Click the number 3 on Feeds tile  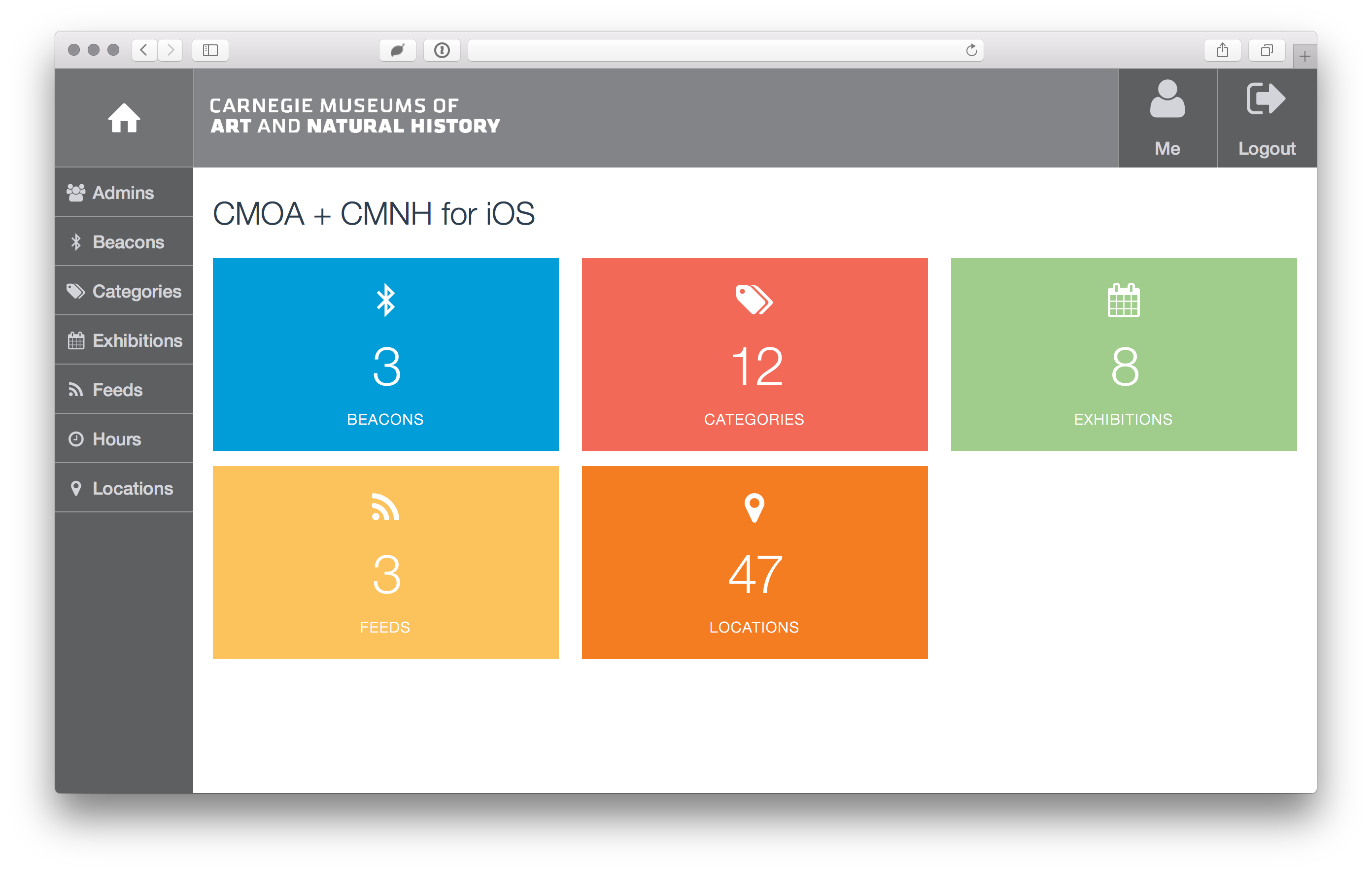[387, 574]
